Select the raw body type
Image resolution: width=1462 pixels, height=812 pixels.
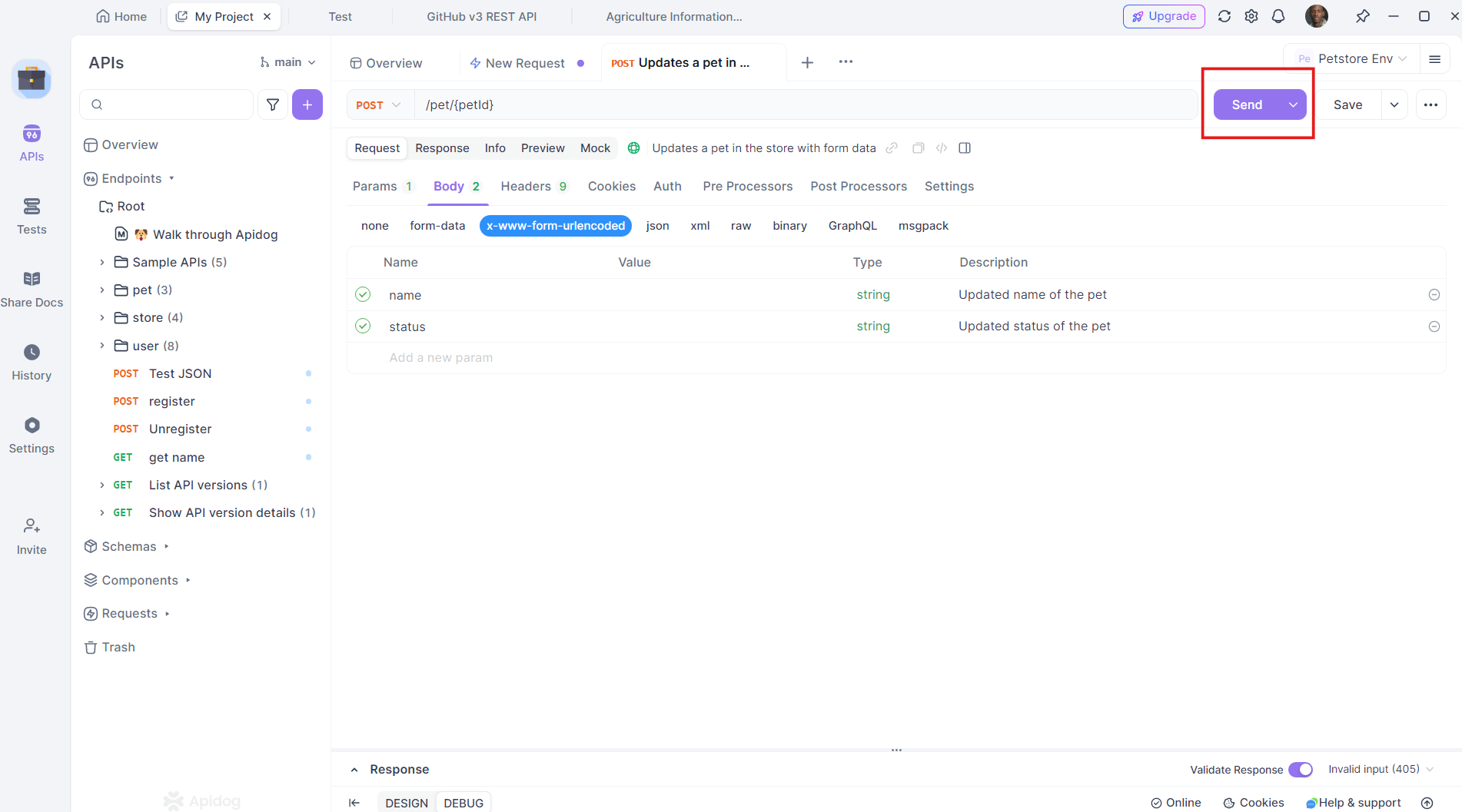click(x=741, y=226)
